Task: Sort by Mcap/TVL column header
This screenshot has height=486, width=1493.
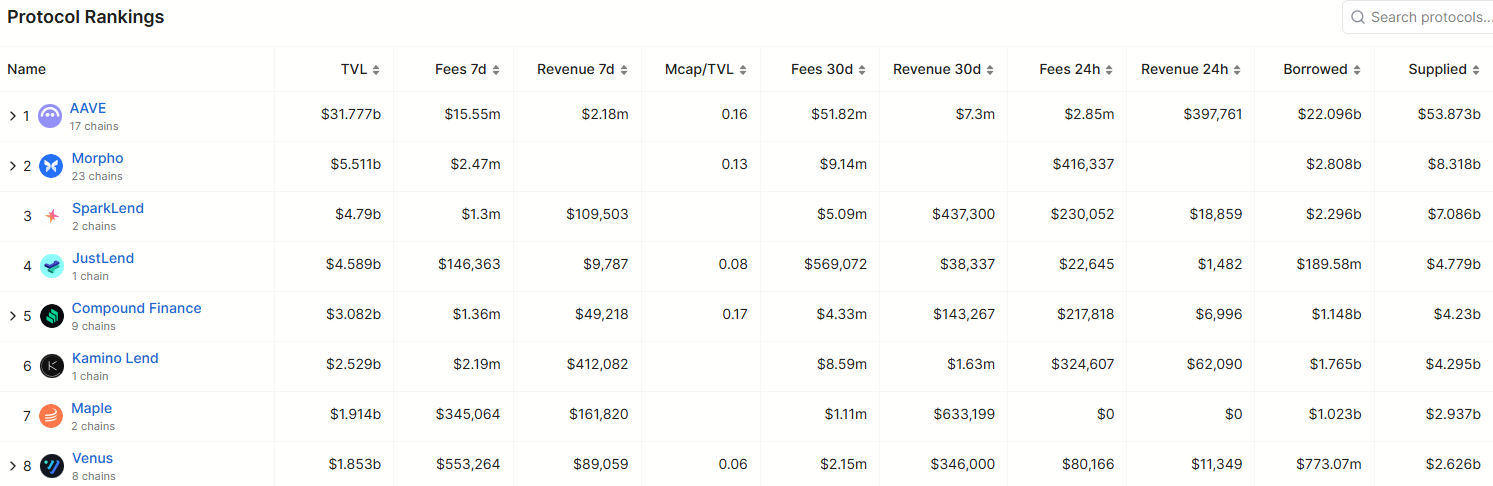Action: click(x=705, y=70)
